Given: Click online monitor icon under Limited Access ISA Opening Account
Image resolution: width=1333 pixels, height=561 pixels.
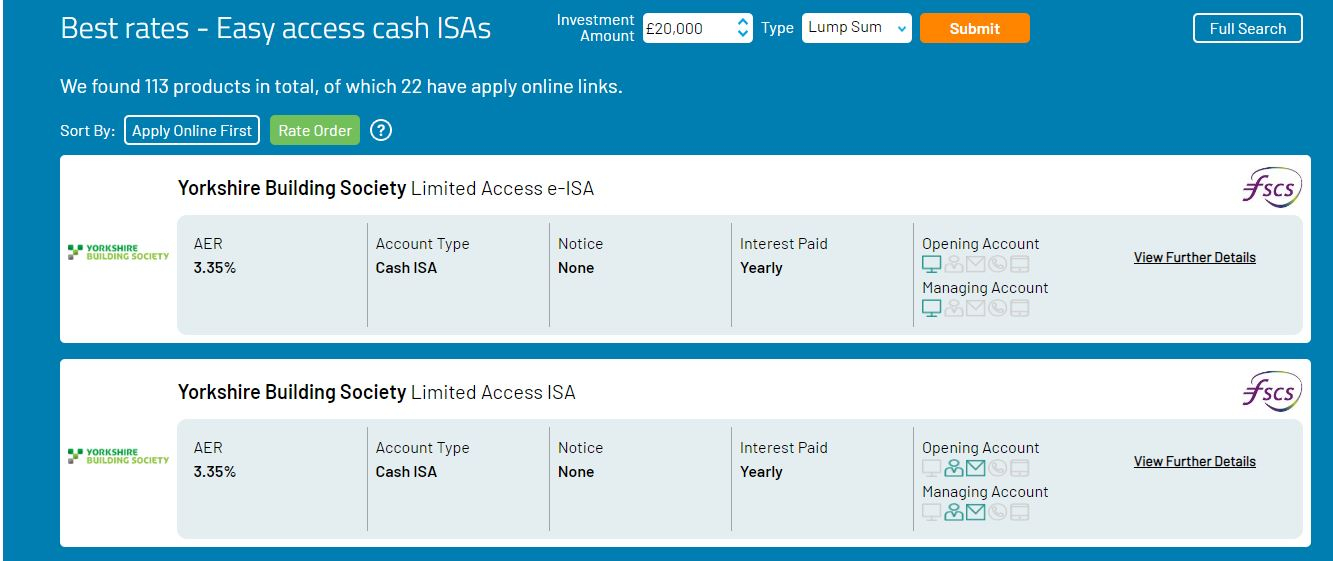Looking at the screenshot, I should 931,468.
